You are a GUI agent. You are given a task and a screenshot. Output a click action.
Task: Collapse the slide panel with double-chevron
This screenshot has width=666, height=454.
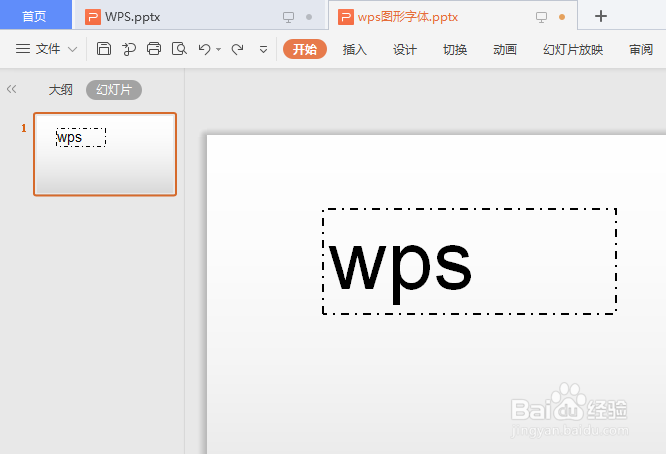coord(11,89)
